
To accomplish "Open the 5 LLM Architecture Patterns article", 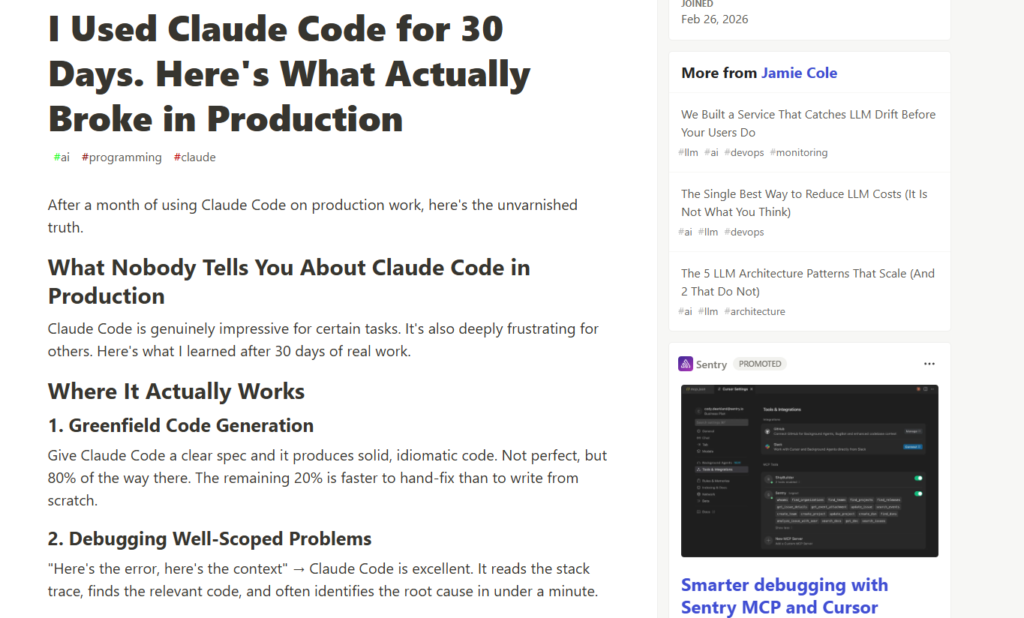I will click(x=808, y=282).
